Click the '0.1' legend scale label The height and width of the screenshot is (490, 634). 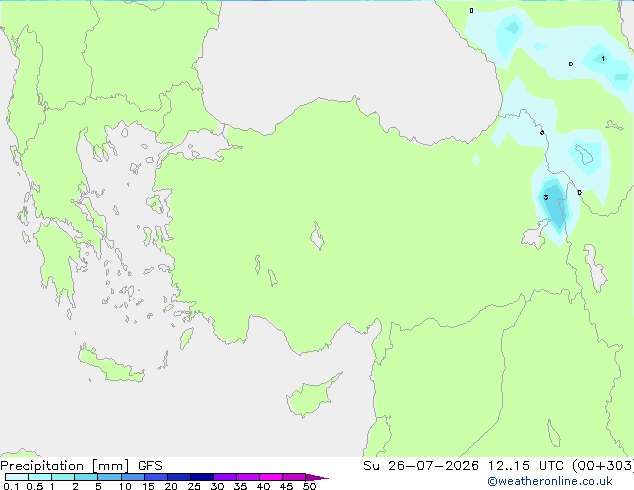point(11,486)
